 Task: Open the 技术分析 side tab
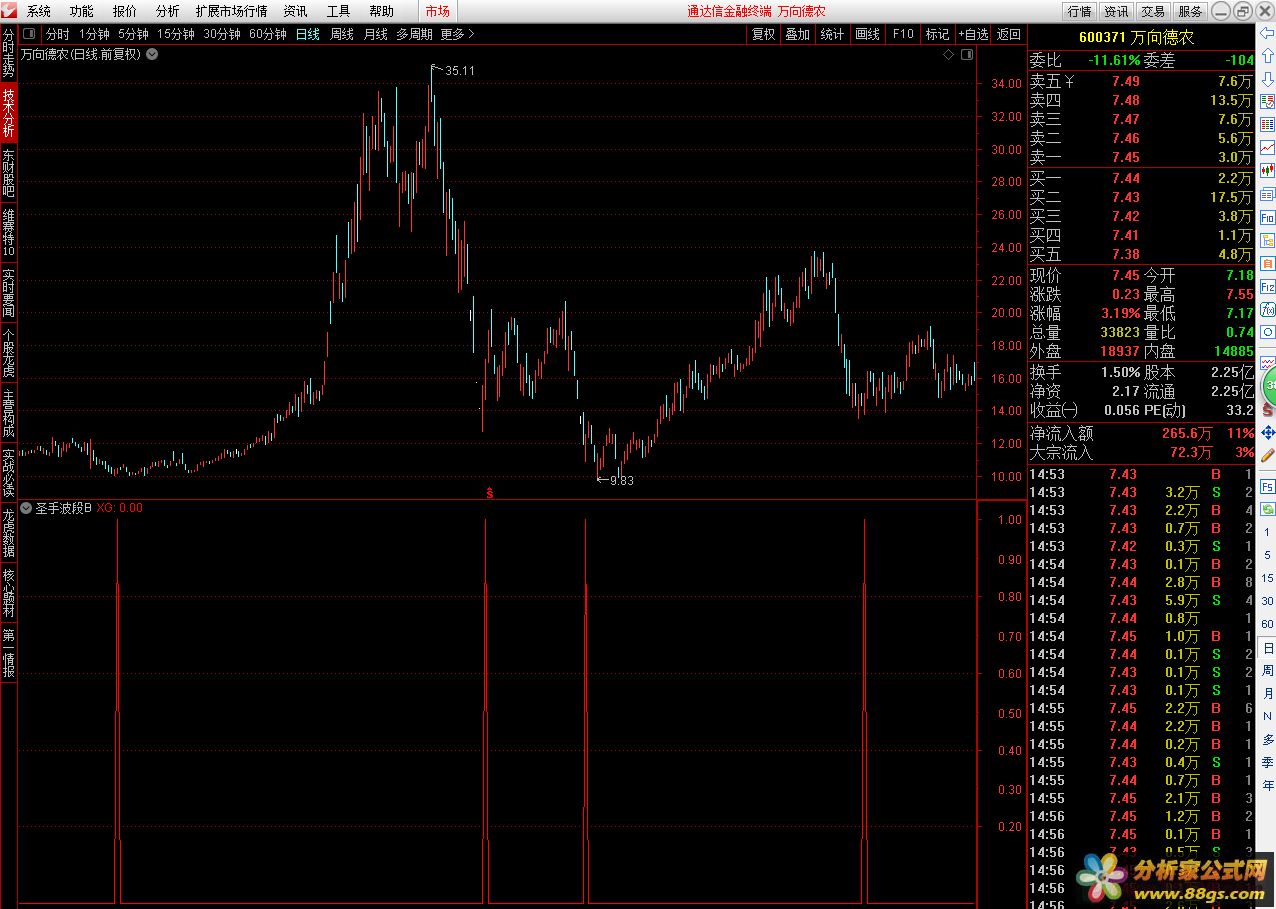8,112
